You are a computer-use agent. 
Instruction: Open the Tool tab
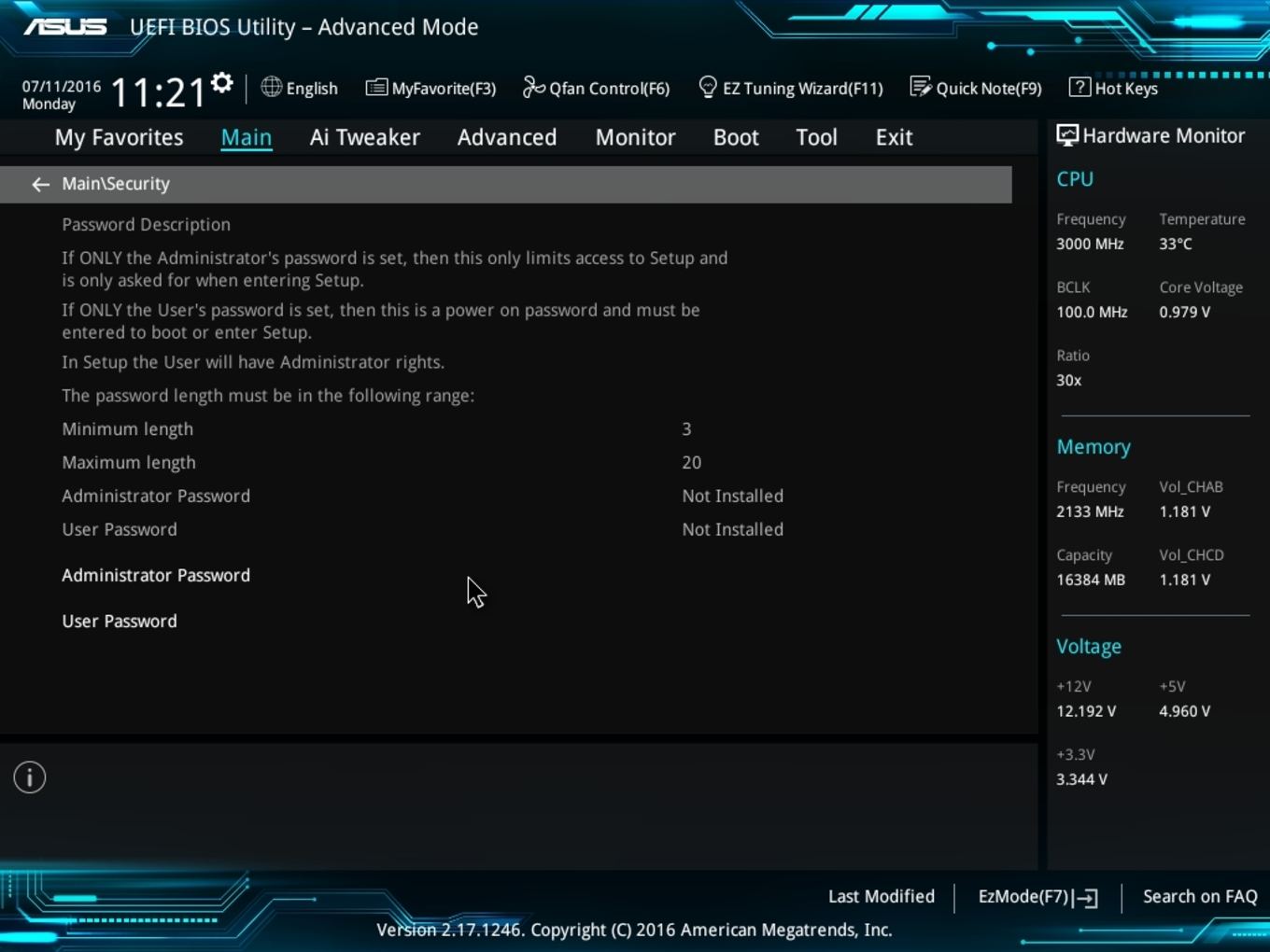click(816, 137)
